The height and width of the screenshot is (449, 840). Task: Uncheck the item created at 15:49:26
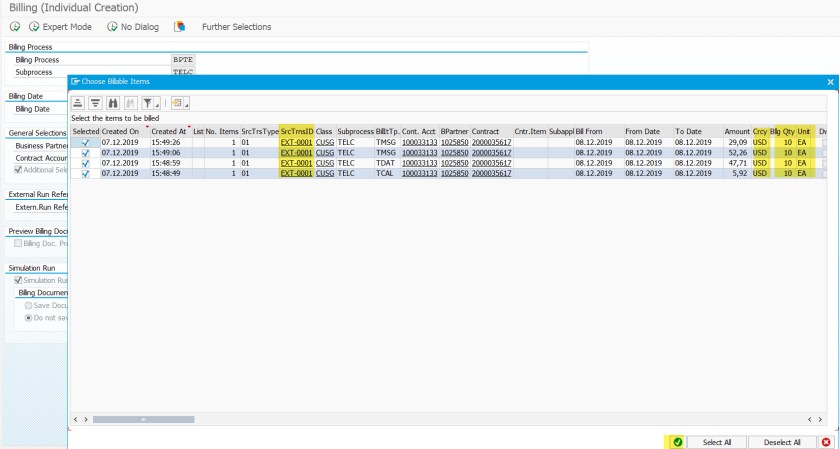[86, 143]
